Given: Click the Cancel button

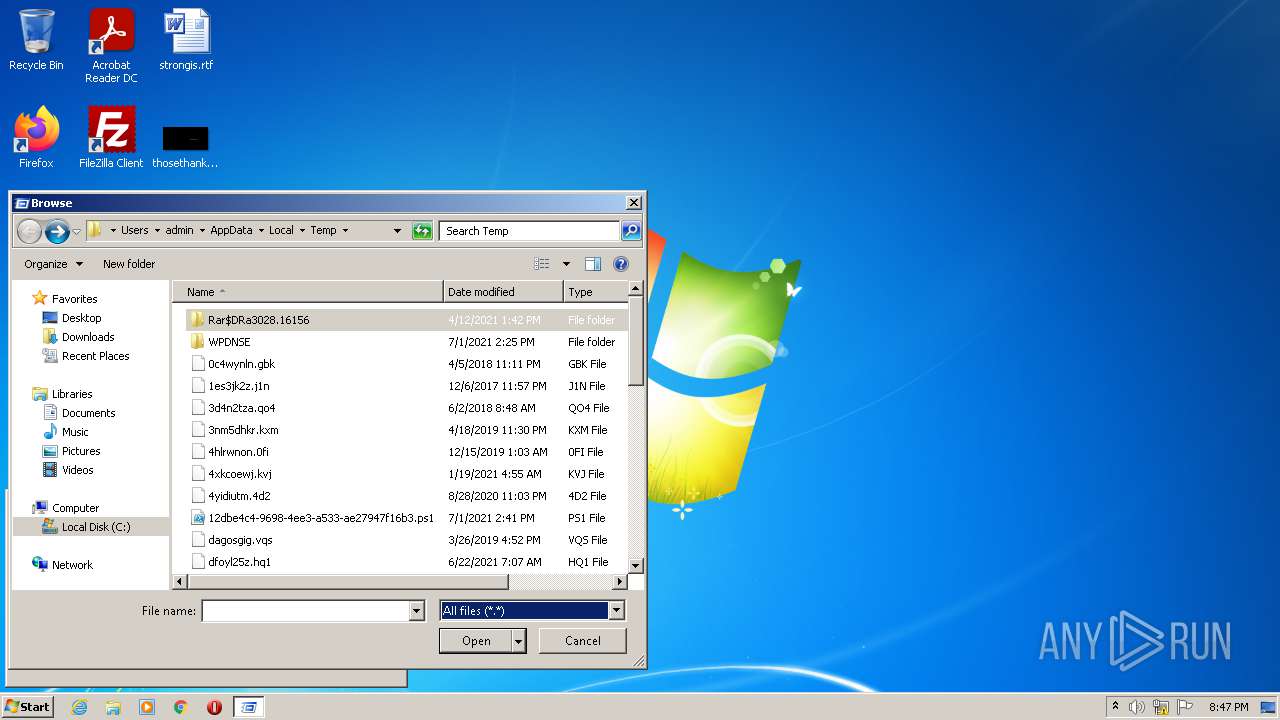Looking at the screenshot, I should [583, 641].
